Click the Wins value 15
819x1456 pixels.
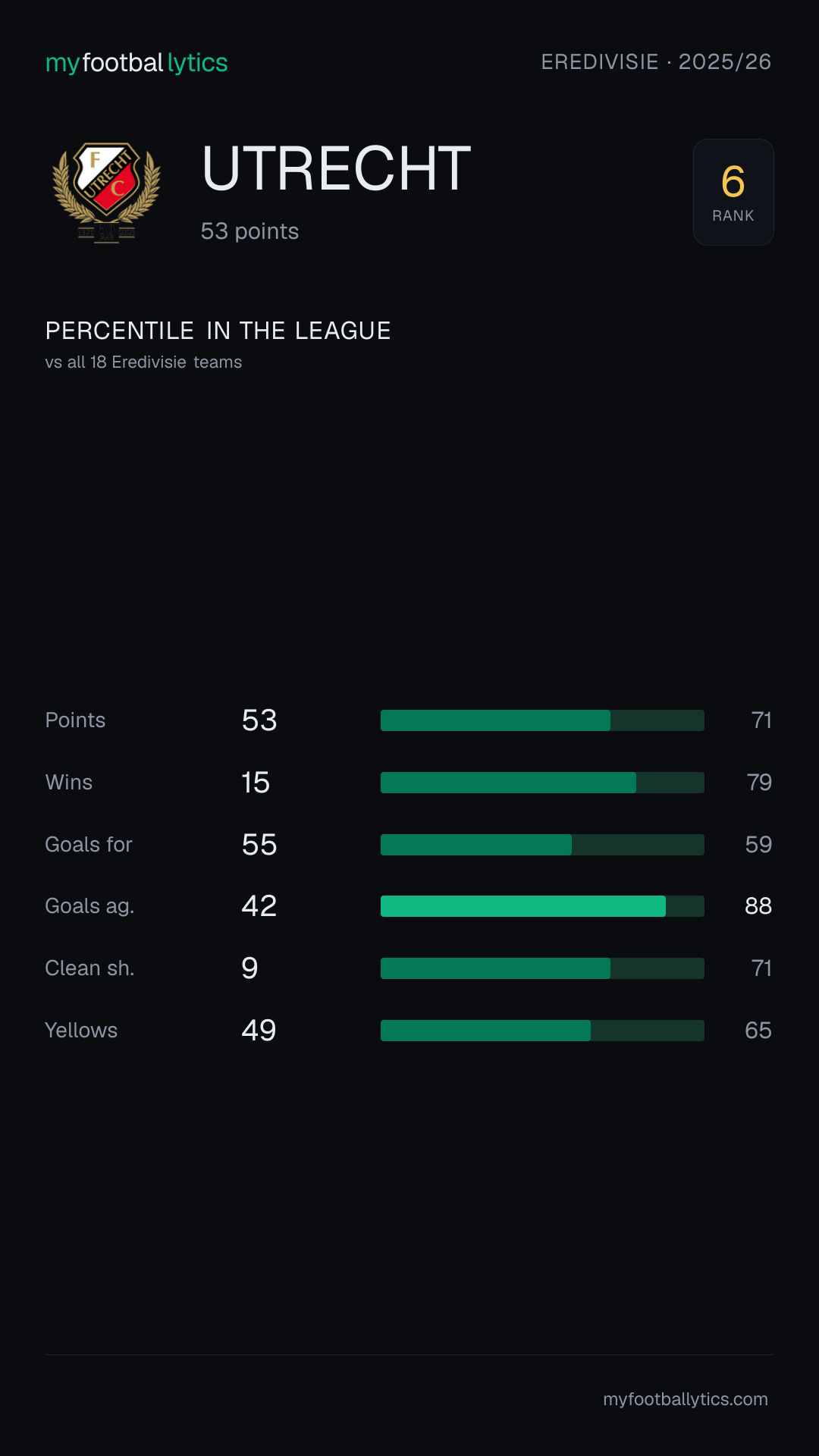pos(256,783)
